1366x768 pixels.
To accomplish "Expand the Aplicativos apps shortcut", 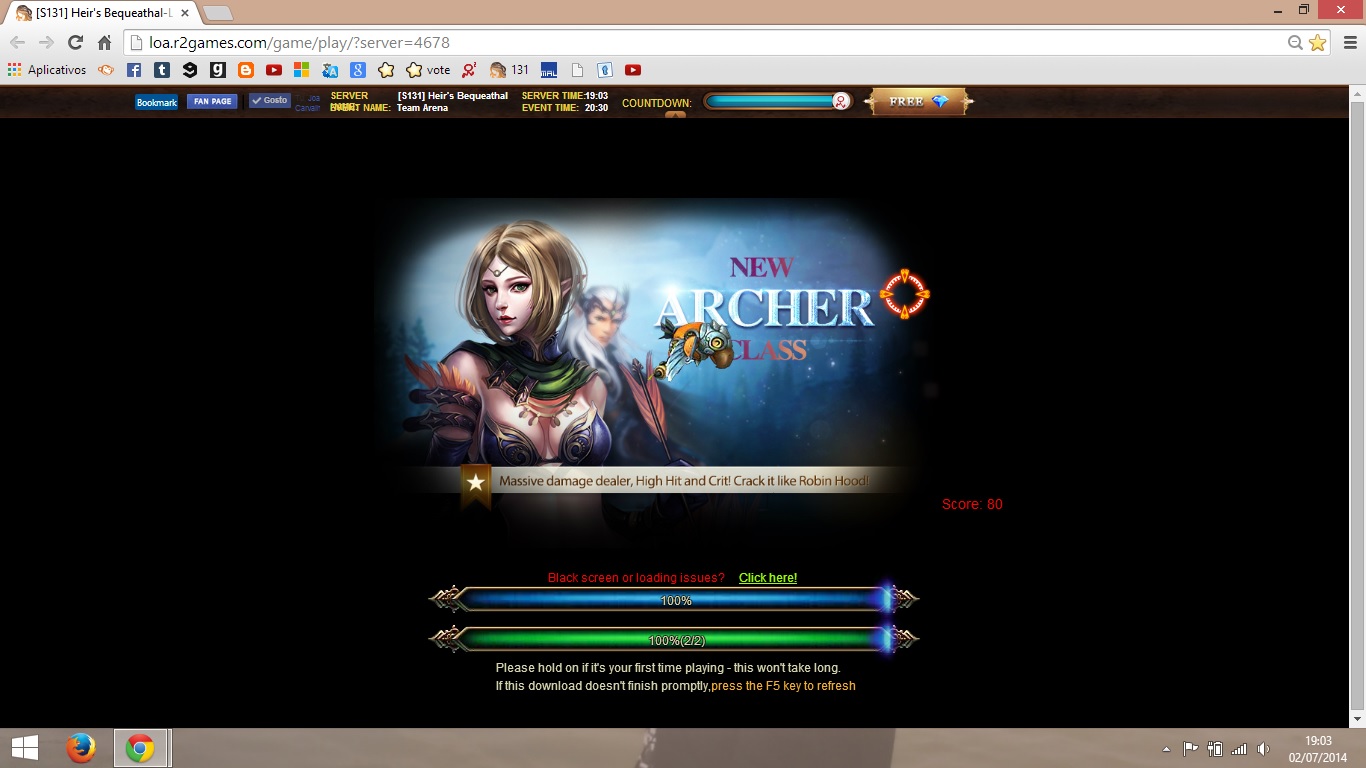I will 47,70.
